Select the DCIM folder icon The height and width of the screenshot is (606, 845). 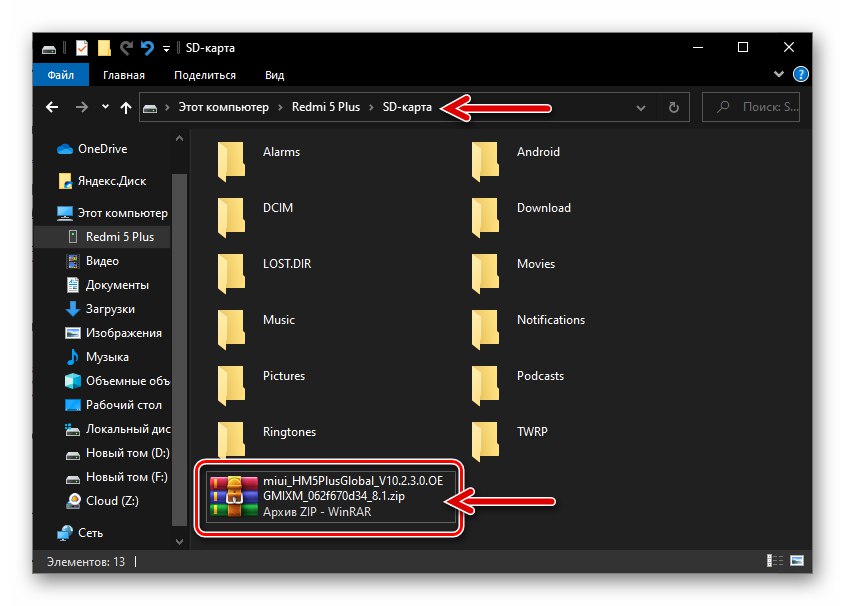(x=231, y=217)
